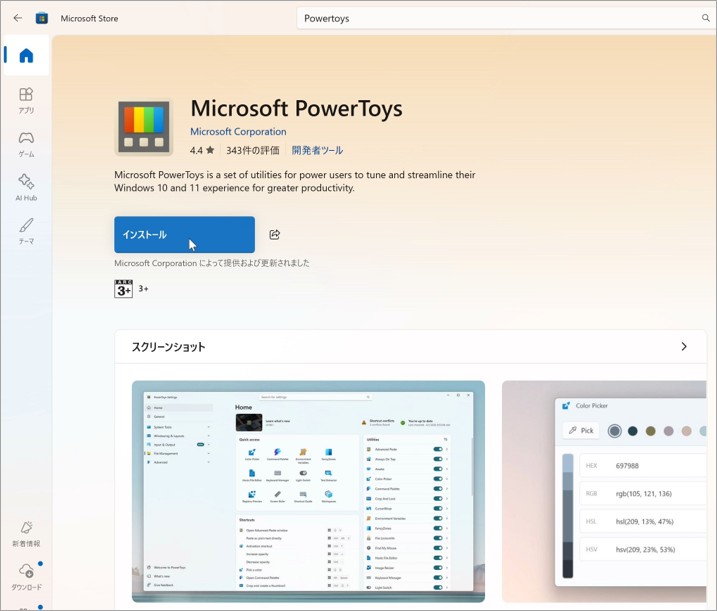Open the Color Picker screenshot thumbnail
717x611 pixels.
(x=605, y=492)
